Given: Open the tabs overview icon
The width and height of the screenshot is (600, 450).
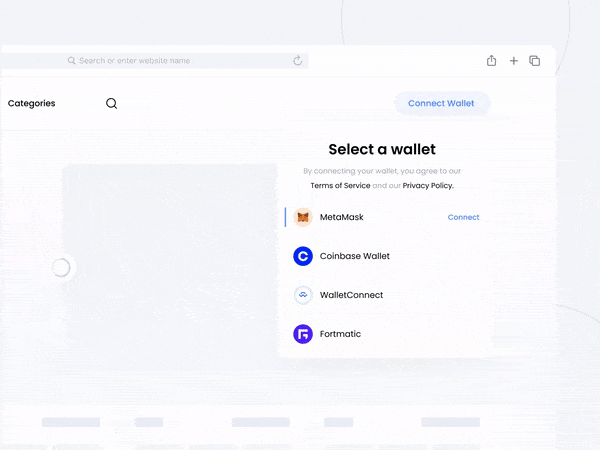Looking at the screenshot, I should 535,60.
